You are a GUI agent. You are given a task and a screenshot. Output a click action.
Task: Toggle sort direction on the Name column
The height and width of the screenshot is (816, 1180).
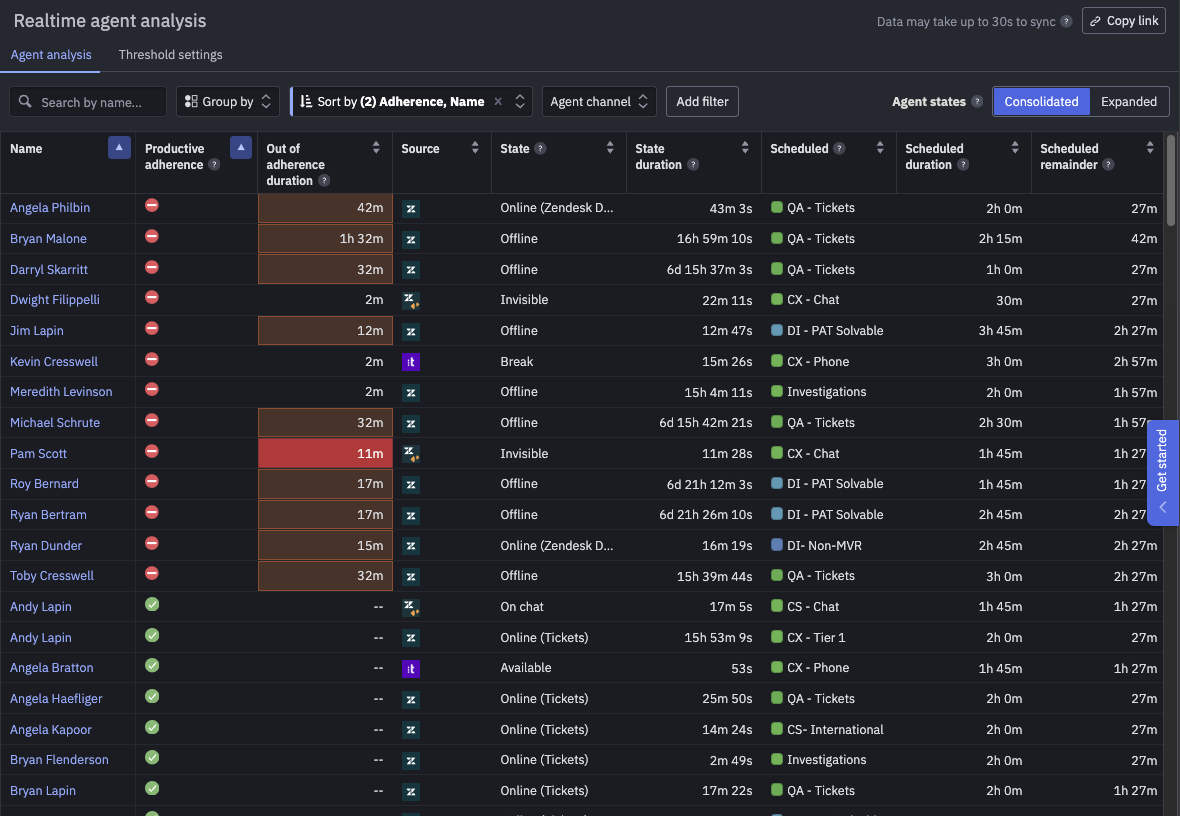click(119, 146)
